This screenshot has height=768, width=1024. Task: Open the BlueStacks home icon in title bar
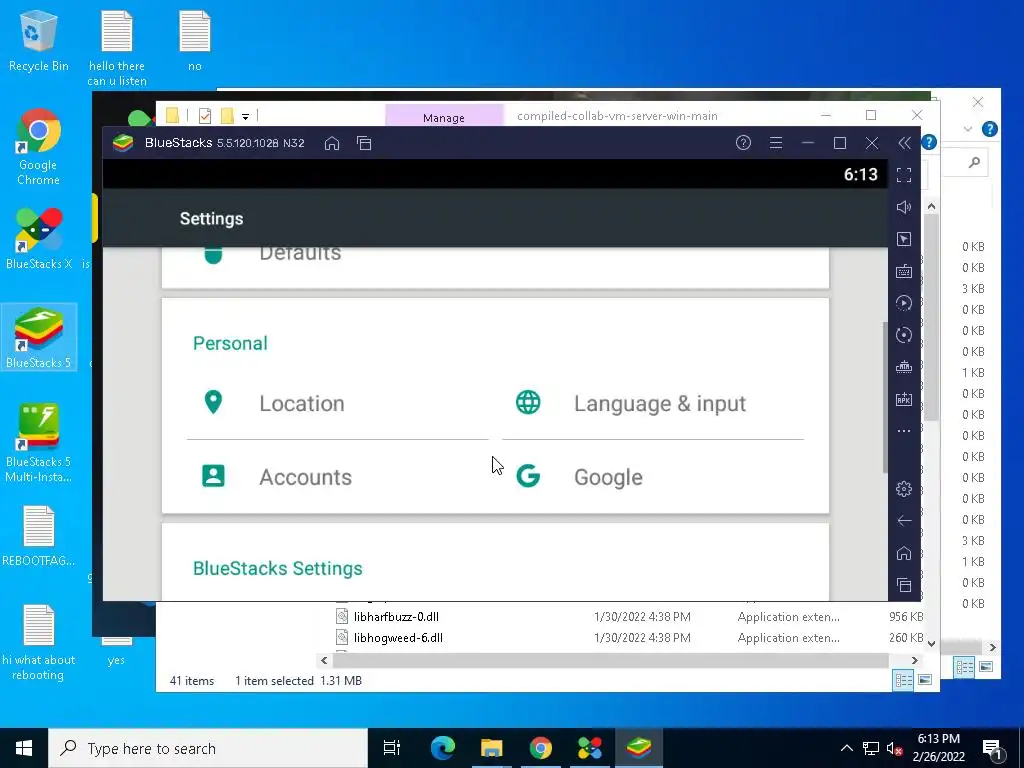pos(332,143)
